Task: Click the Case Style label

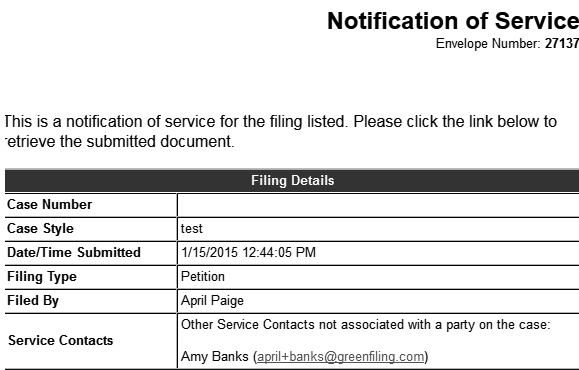Action: [x=40, y=229]
